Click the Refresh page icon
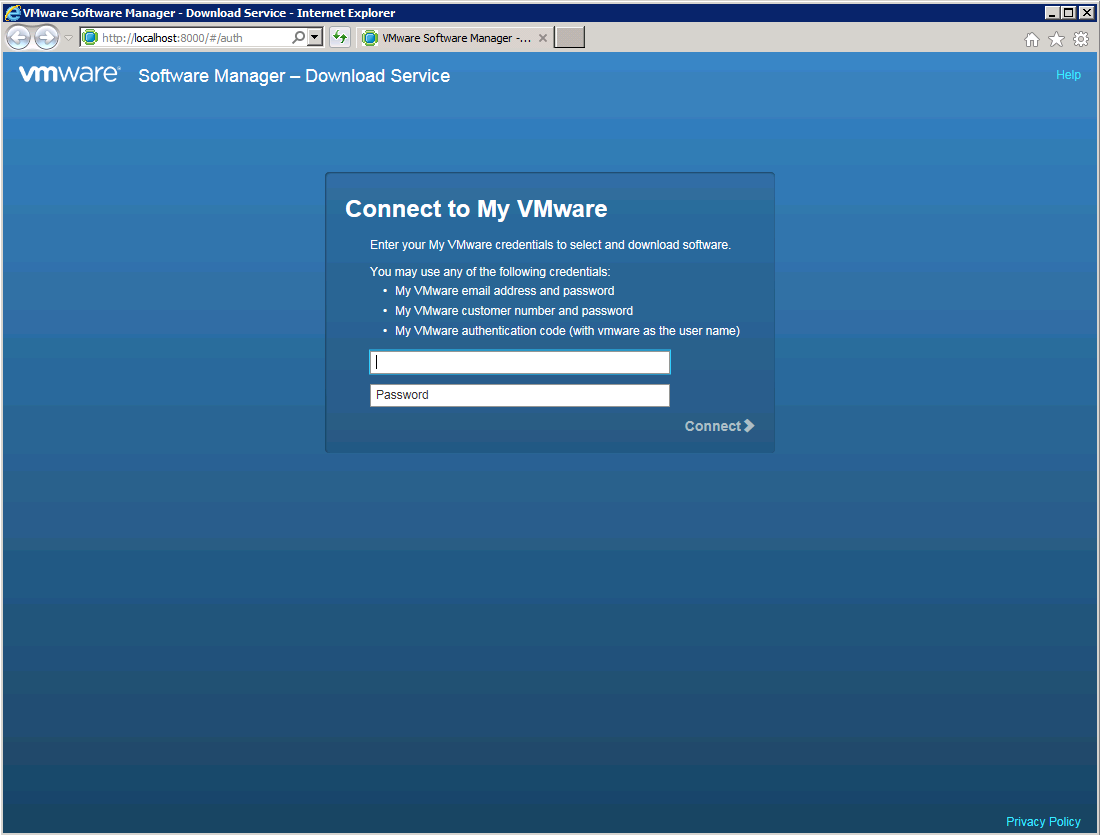Screen dimensions: 1100x835 [x=340, y=38]
